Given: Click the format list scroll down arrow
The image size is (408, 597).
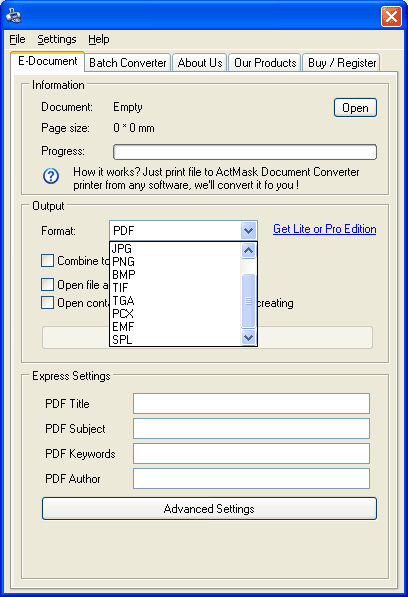Looking at the screenshot, I should pos(249,337).
